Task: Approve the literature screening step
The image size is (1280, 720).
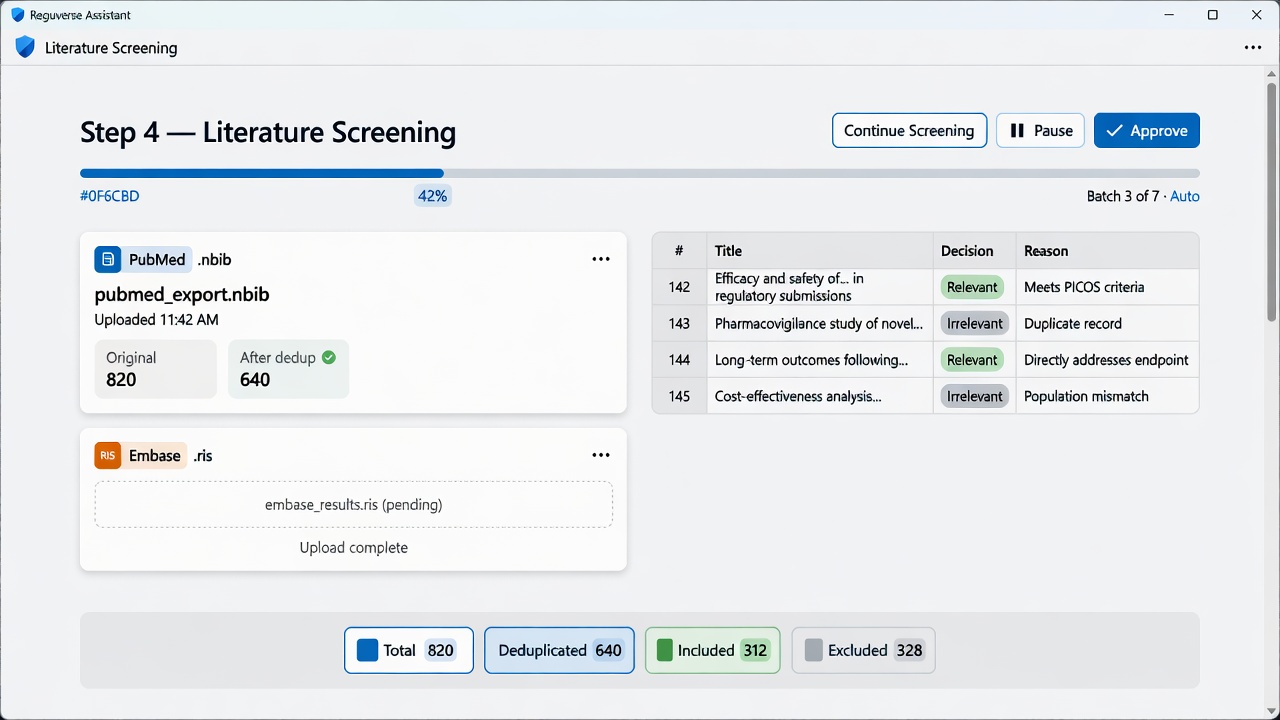Action: [1147, 130]
